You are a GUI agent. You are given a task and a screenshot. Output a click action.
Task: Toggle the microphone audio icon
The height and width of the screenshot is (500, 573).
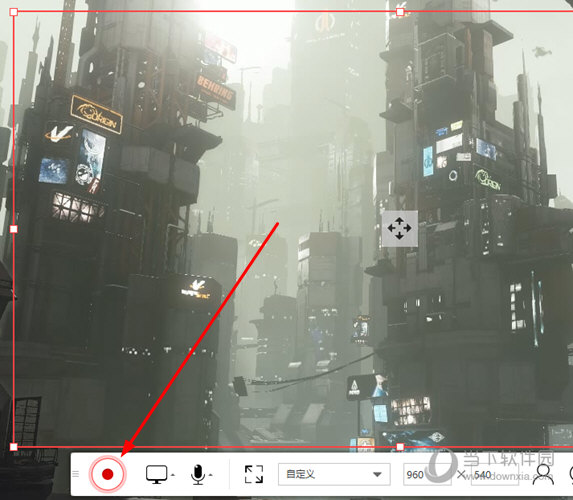[x=198, y=474]
